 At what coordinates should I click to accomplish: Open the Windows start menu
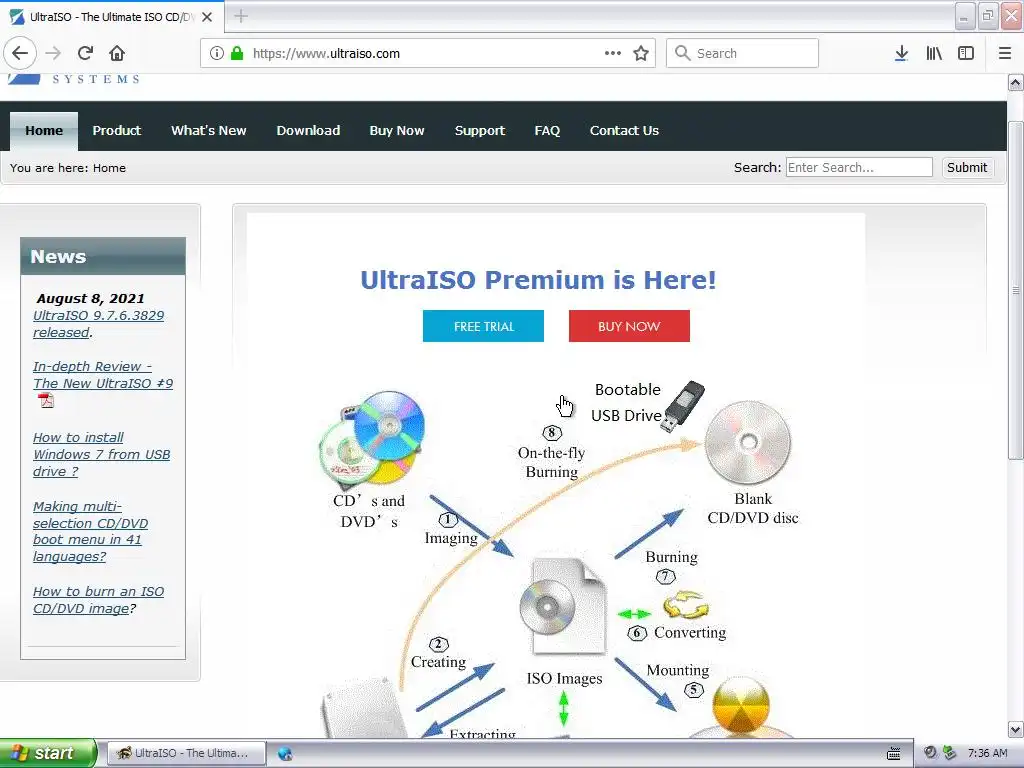click(x=48, y=753)
